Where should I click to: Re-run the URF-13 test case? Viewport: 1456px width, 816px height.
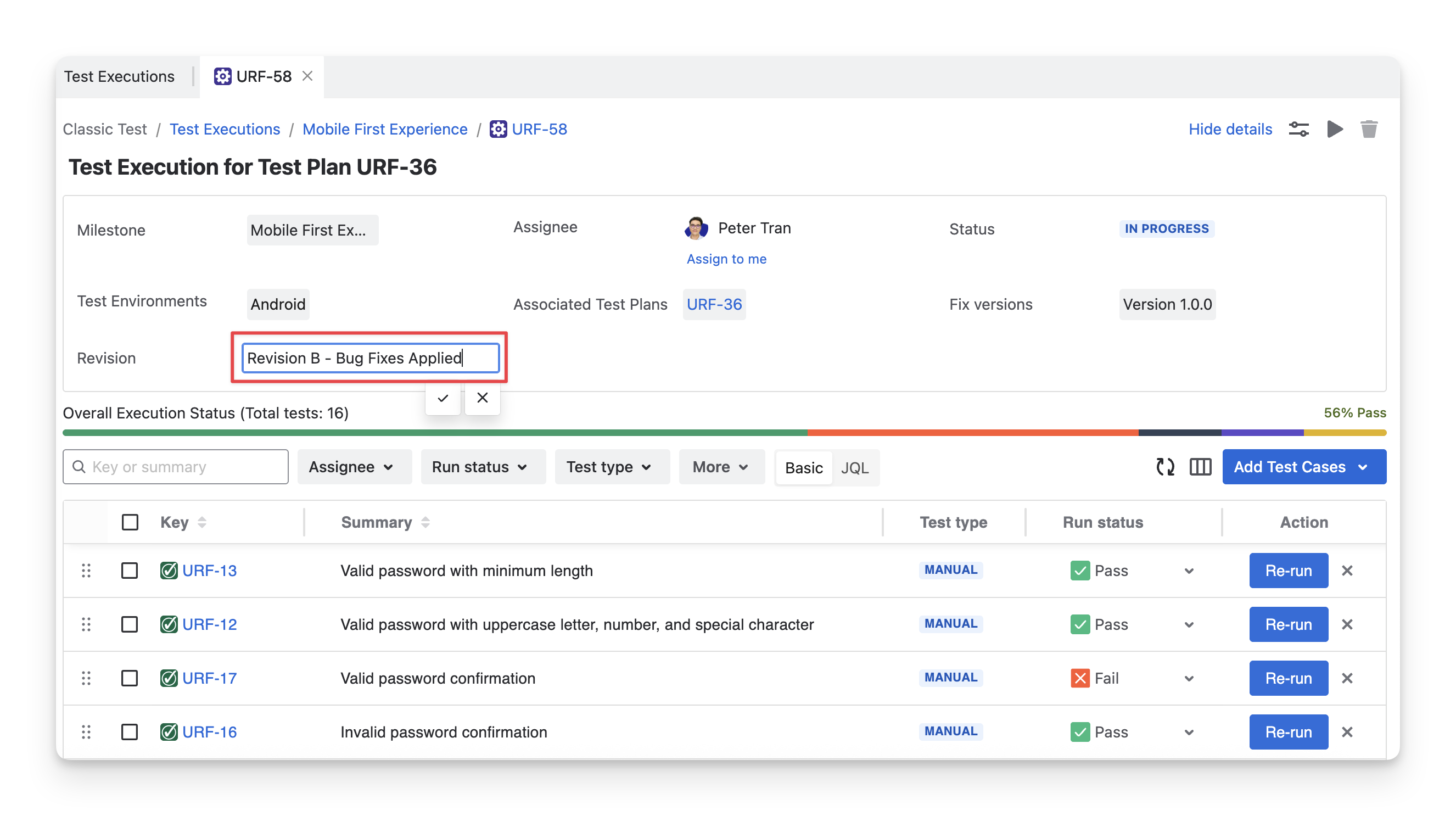tap(1288, 571)
